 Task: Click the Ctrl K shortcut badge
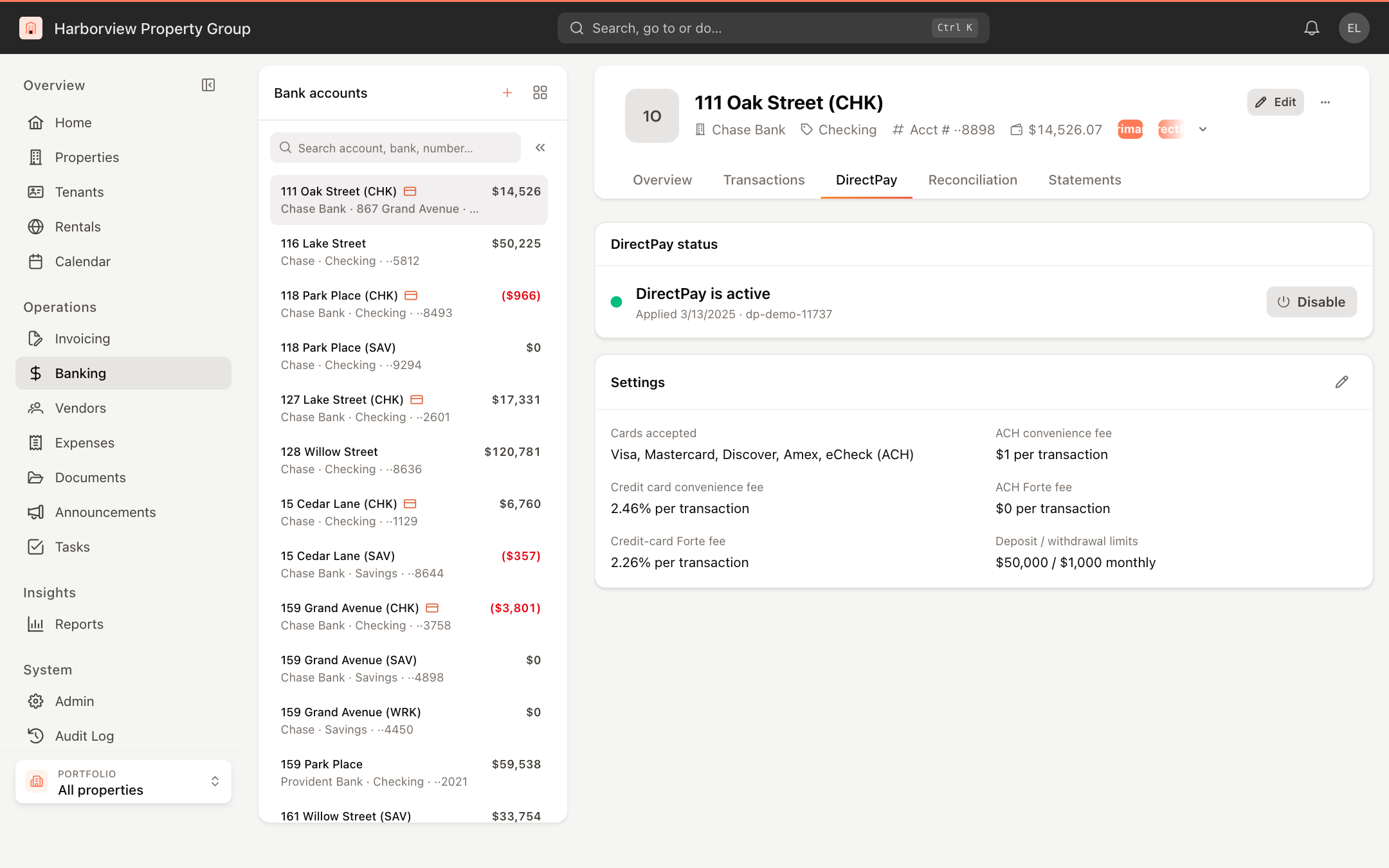point(954,28)
